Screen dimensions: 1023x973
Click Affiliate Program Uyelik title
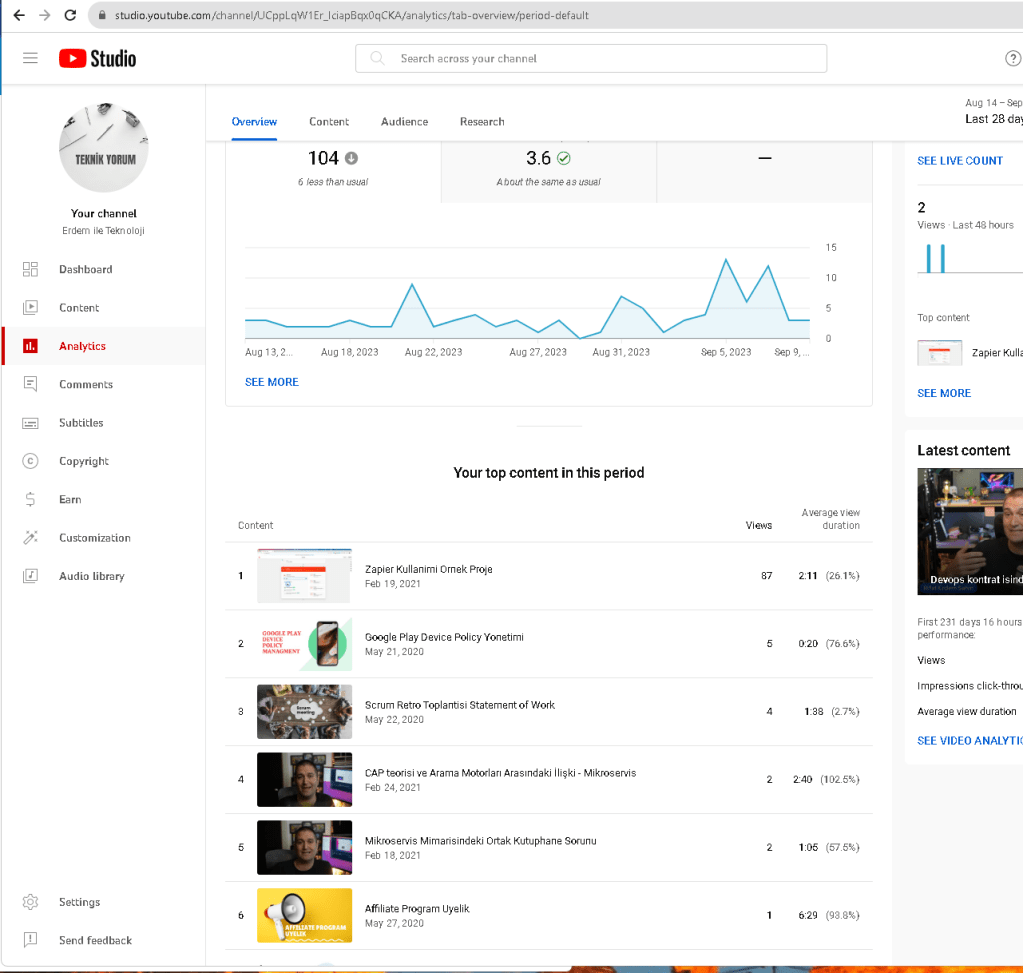pyautogui.click(x=417, y=908)
